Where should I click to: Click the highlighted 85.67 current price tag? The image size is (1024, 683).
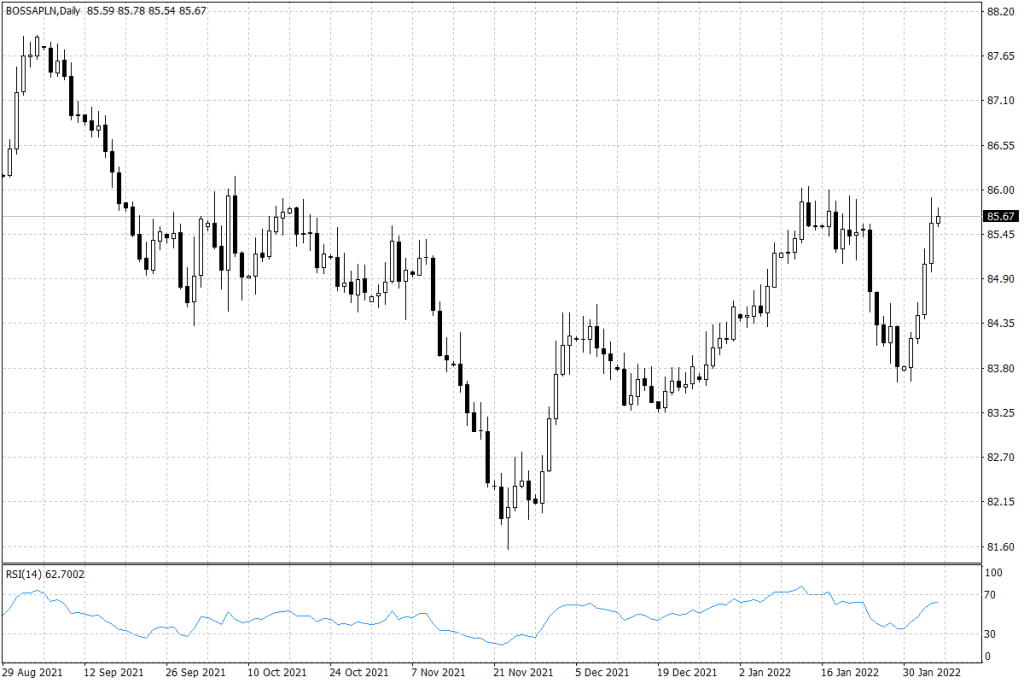coord(1000,216)
